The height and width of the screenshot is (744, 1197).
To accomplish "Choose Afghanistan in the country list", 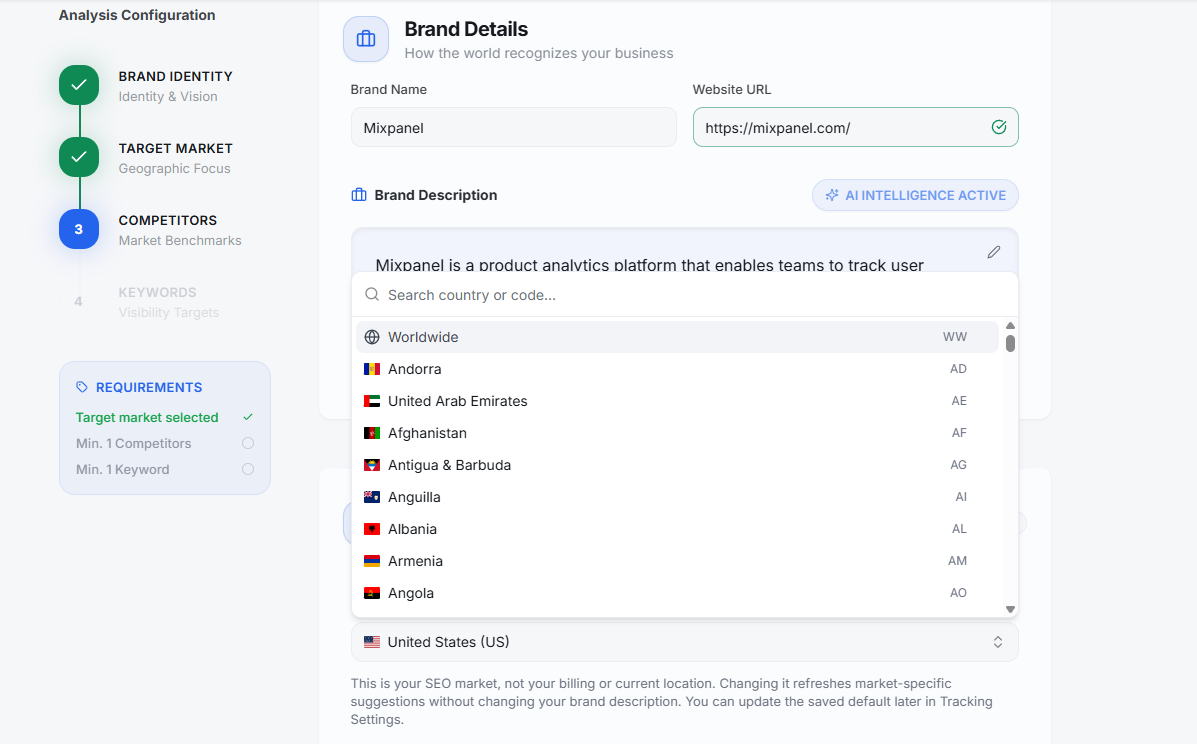I will (677, 433).
